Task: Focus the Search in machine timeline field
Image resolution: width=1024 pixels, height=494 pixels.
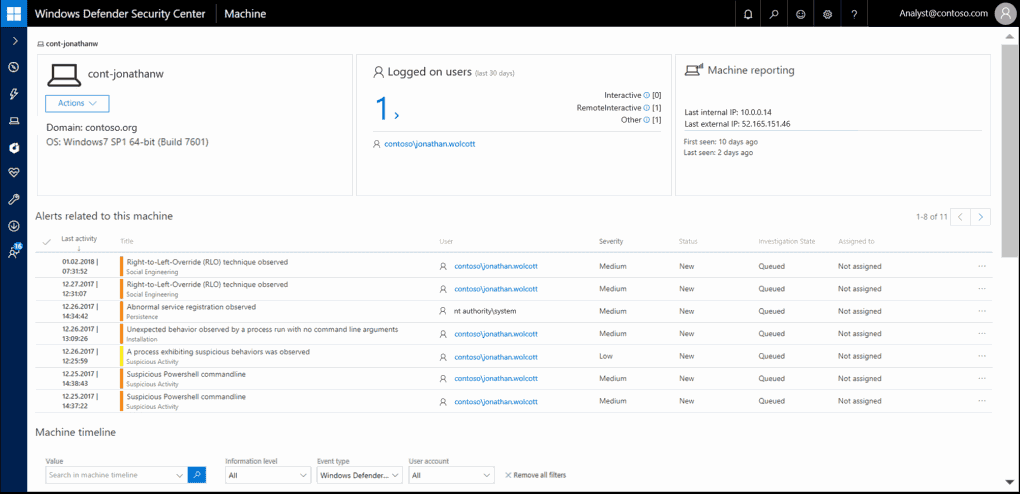Action: point(110,475)
